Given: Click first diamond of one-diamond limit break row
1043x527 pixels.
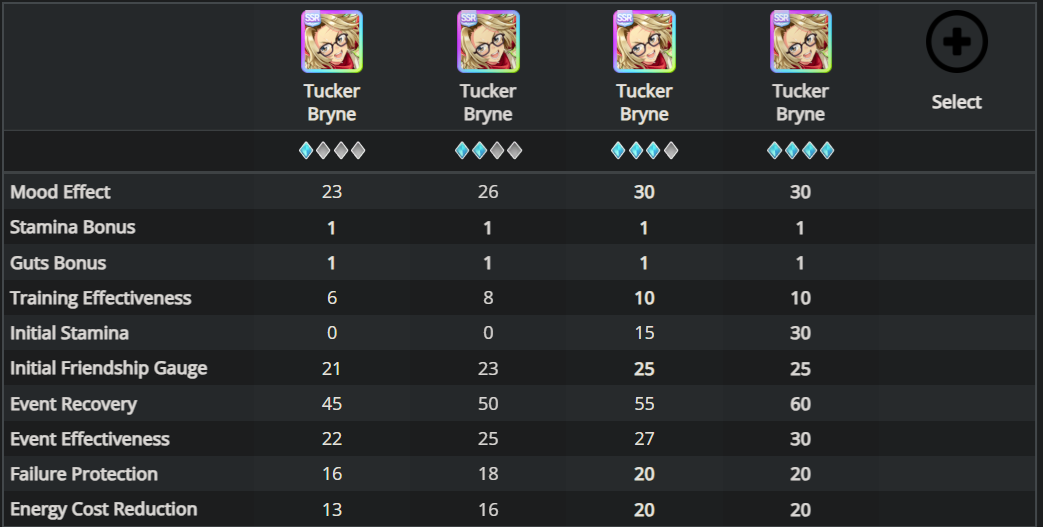Looking at the screenshot, I should point(306,150).
